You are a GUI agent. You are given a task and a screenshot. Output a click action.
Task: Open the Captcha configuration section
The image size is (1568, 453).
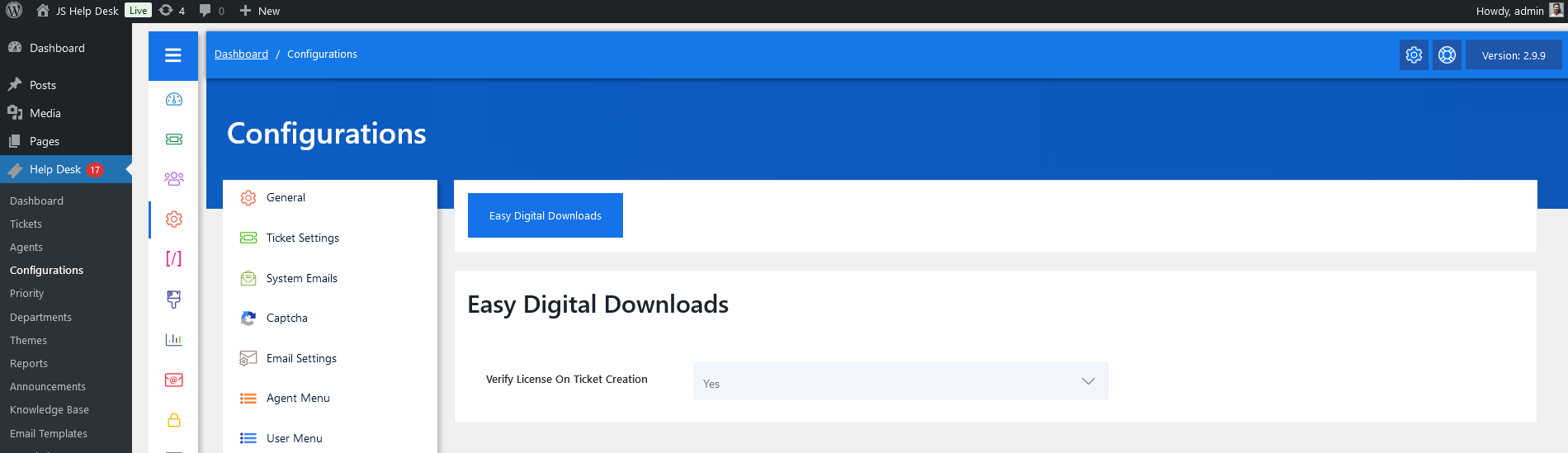pos(286,318)
